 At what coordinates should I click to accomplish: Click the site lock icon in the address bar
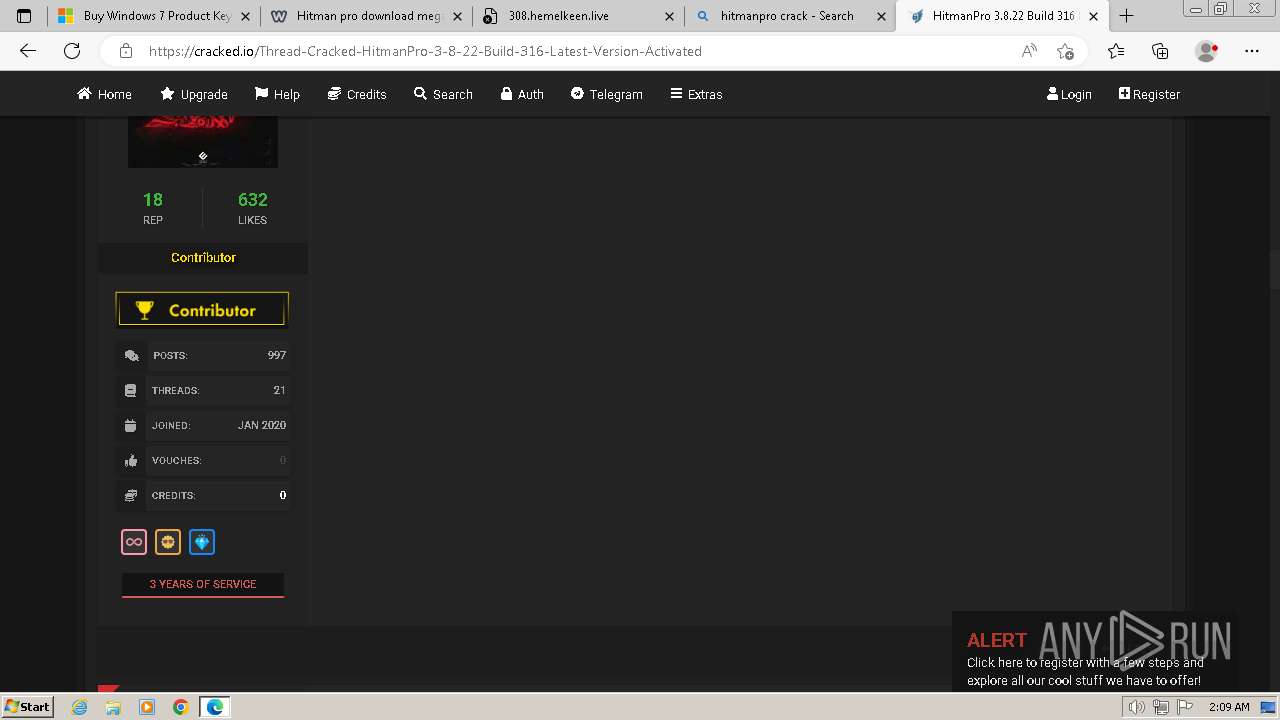coord(126,51)
